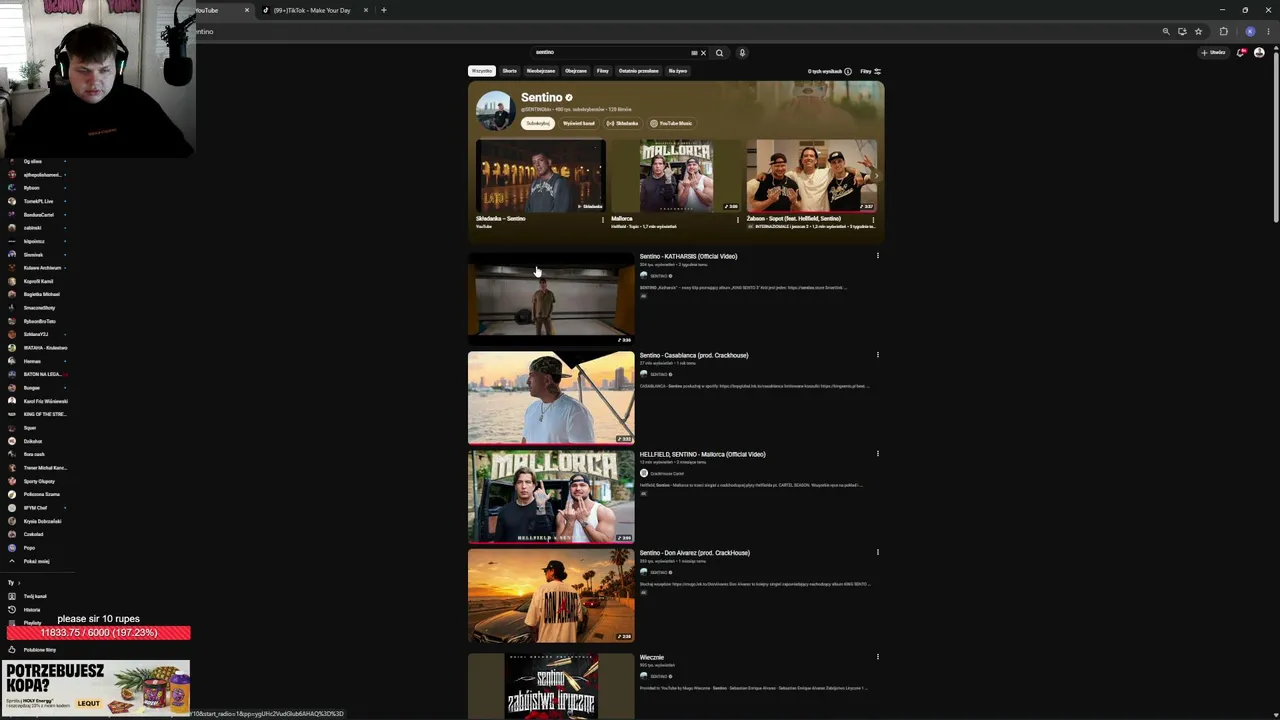Show next items with the shelf arrow

876,176
